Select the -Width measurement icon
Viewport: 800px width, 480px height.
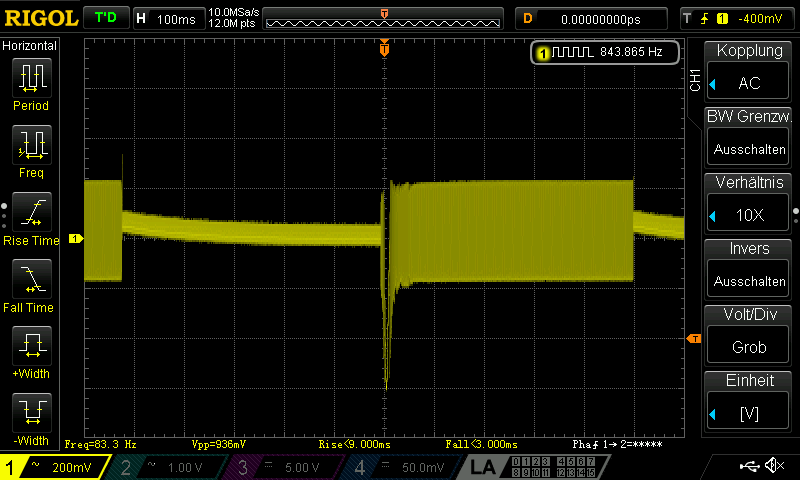pyautogui.click(x=32, y=412)
